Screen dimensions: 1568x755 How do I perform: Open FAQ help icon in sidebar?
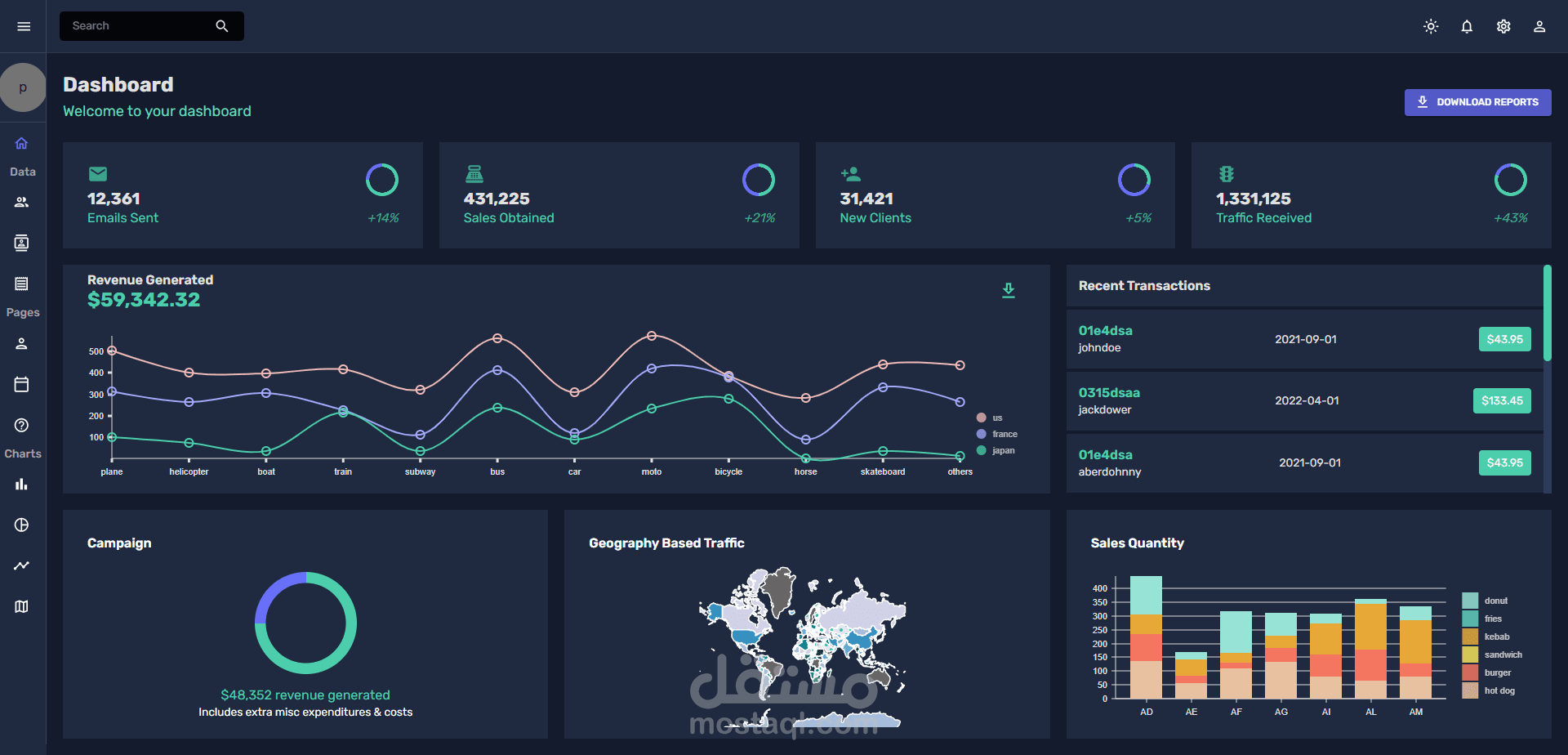(x=22, y=425)
